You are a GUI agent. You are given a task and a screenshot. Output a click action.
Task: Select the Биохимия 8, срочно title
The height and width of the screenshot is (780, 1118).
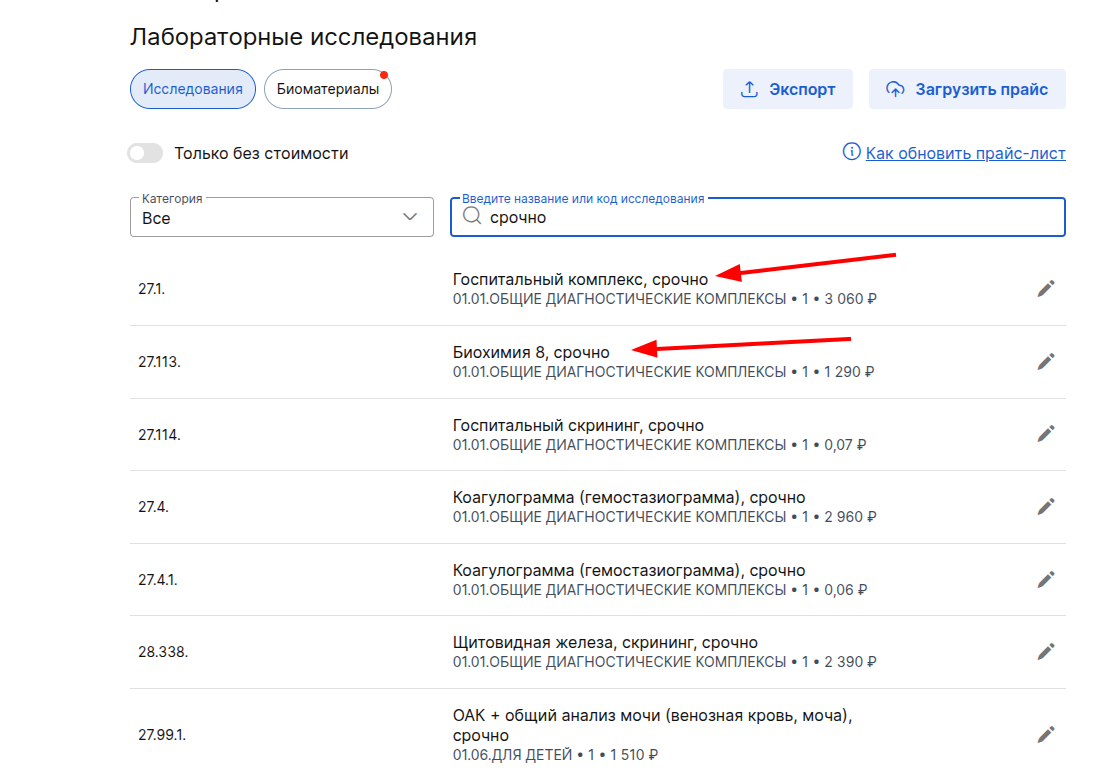[531, 352]
